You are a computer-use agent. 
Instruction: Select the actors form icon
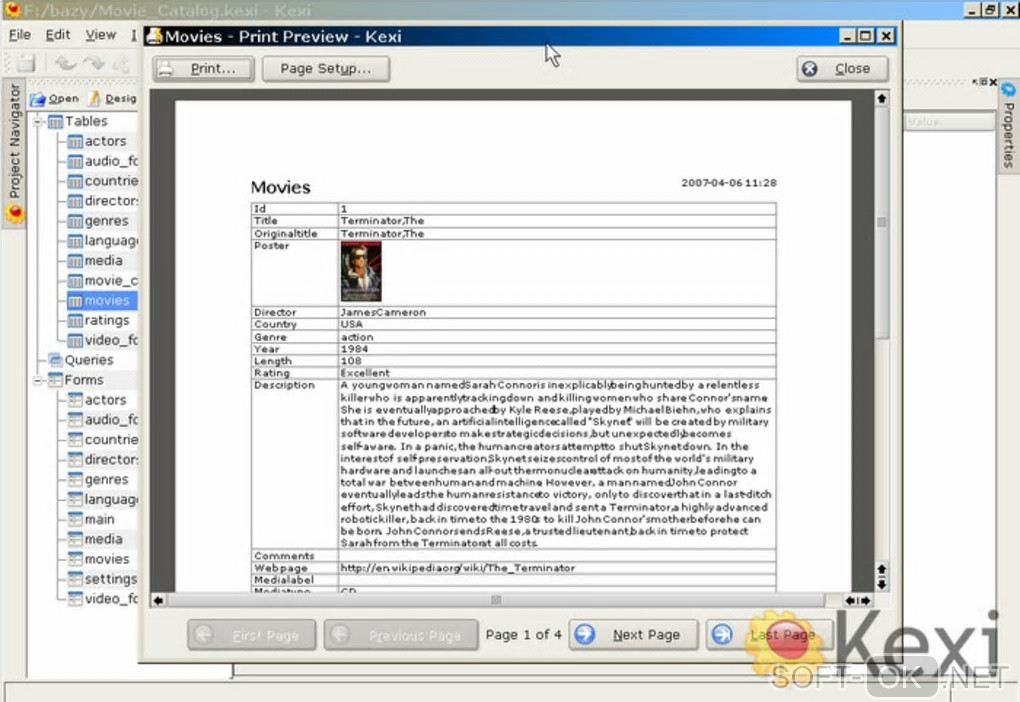coord(75,400)
